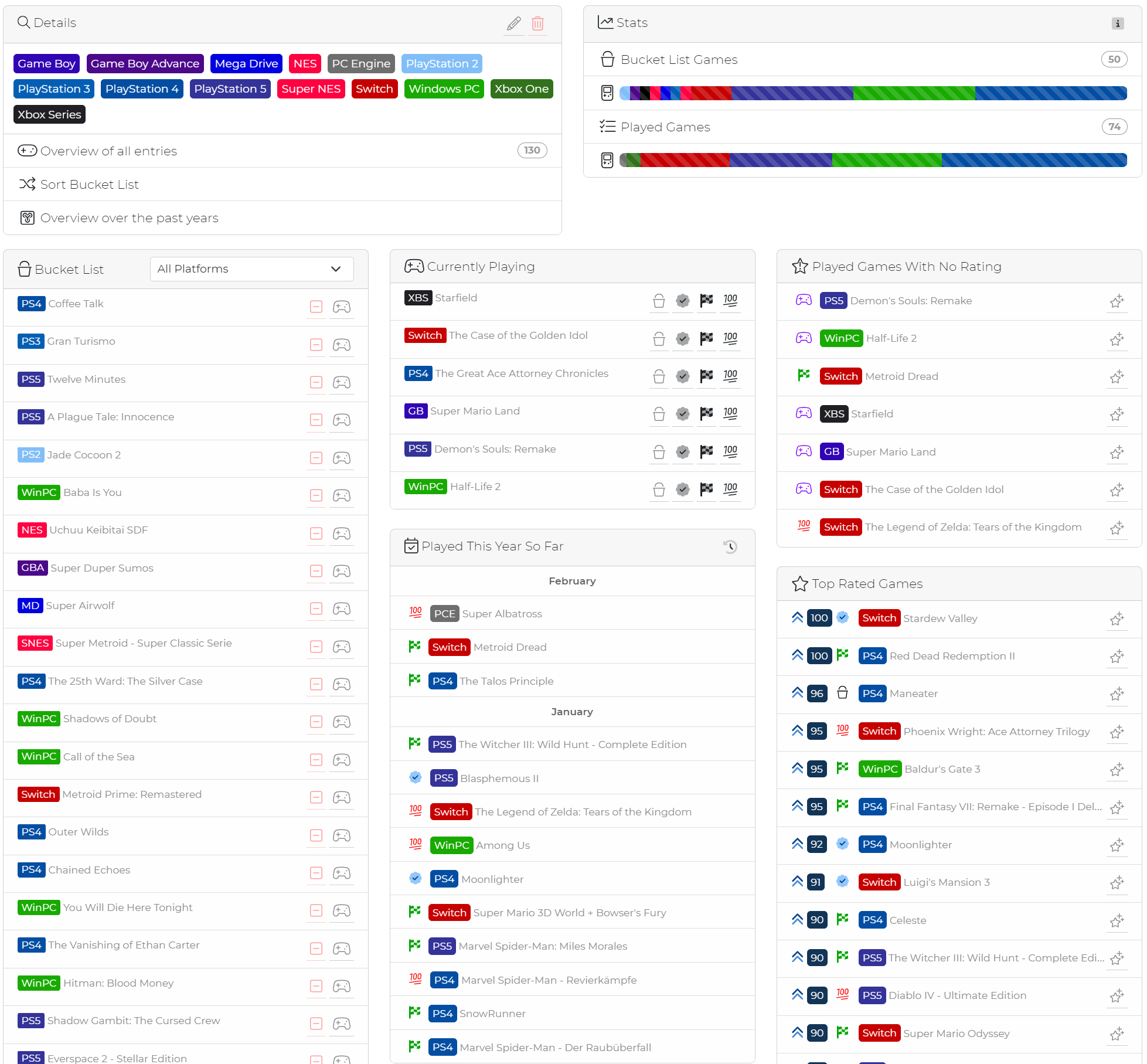This screenshot has height=1064, width=1147.
Task: Click star icon next to Stardew Valley
Action: click(x=1117, y=618)
